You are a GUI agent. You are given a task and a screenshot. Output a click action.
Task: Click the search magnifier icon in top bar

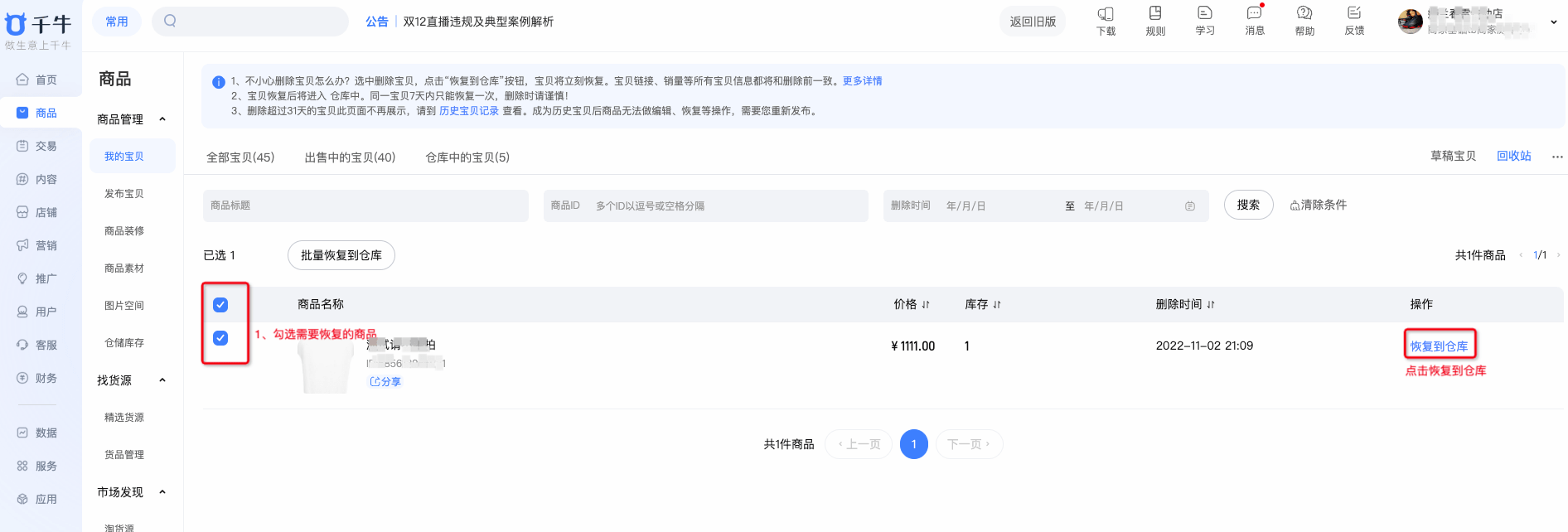click(x=170, y=21)
